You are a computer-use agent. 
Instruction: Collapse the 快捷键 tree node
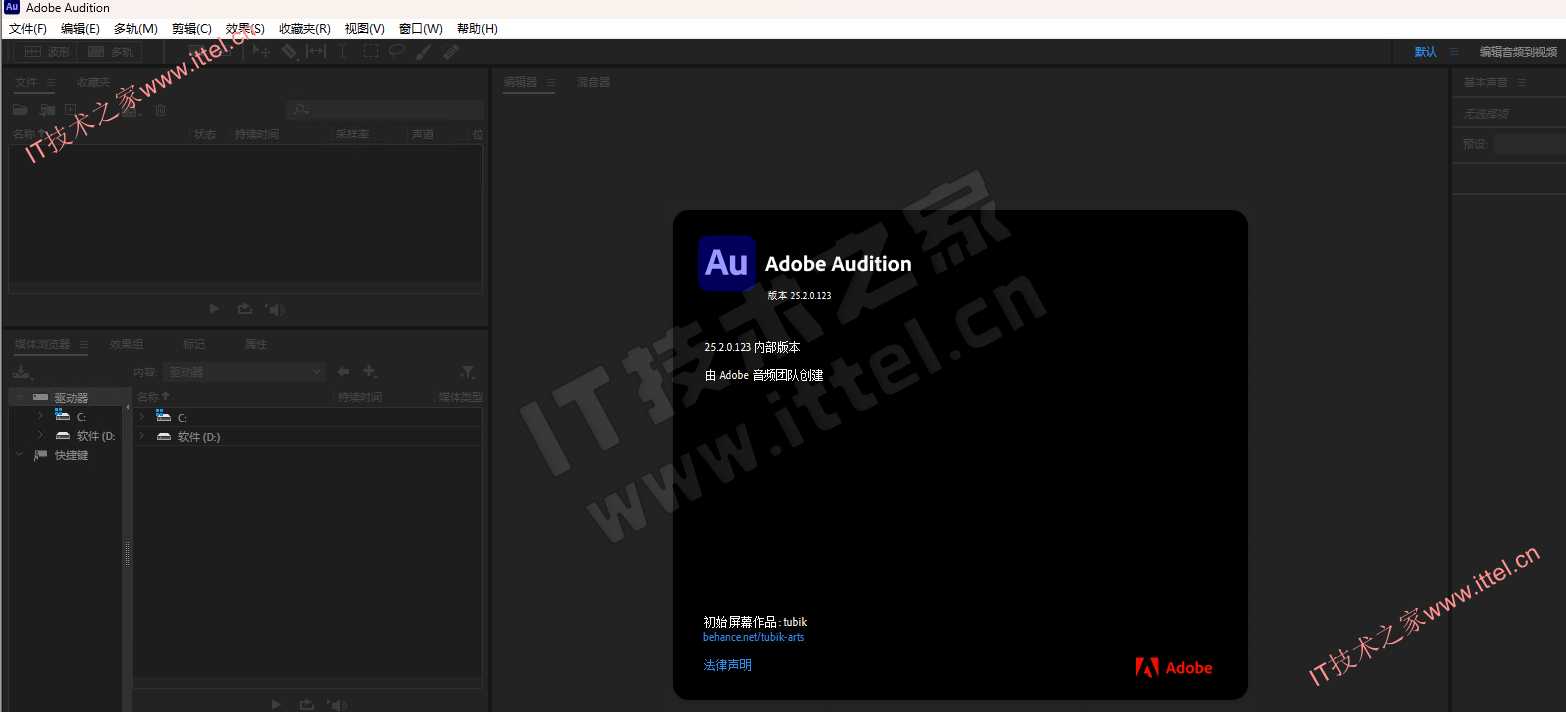[19, 455]
